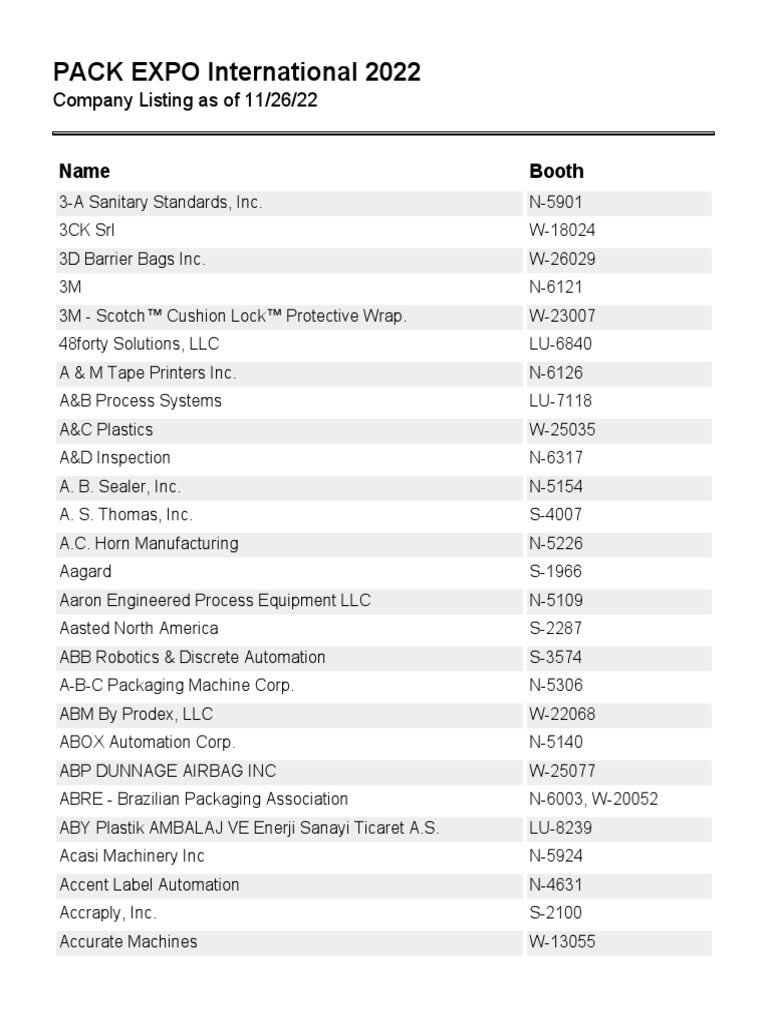
Task: Select booth LU-7118 for A&B Process Systems
Action: coord(560,401)
